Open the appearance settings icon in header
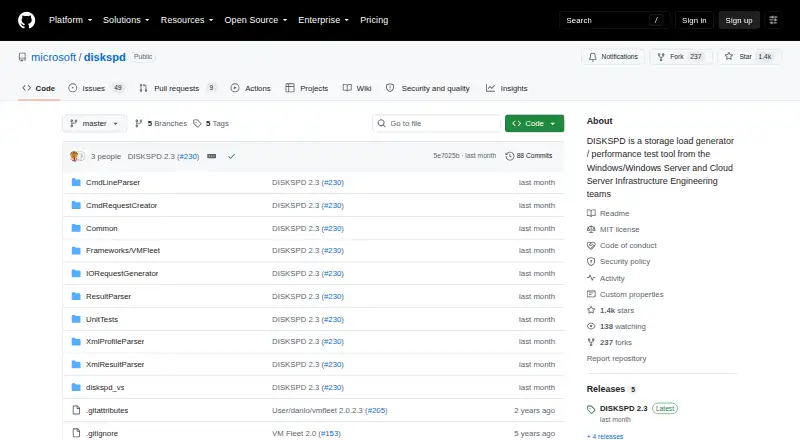Screen dimensions: 800x440 (773, 20)
